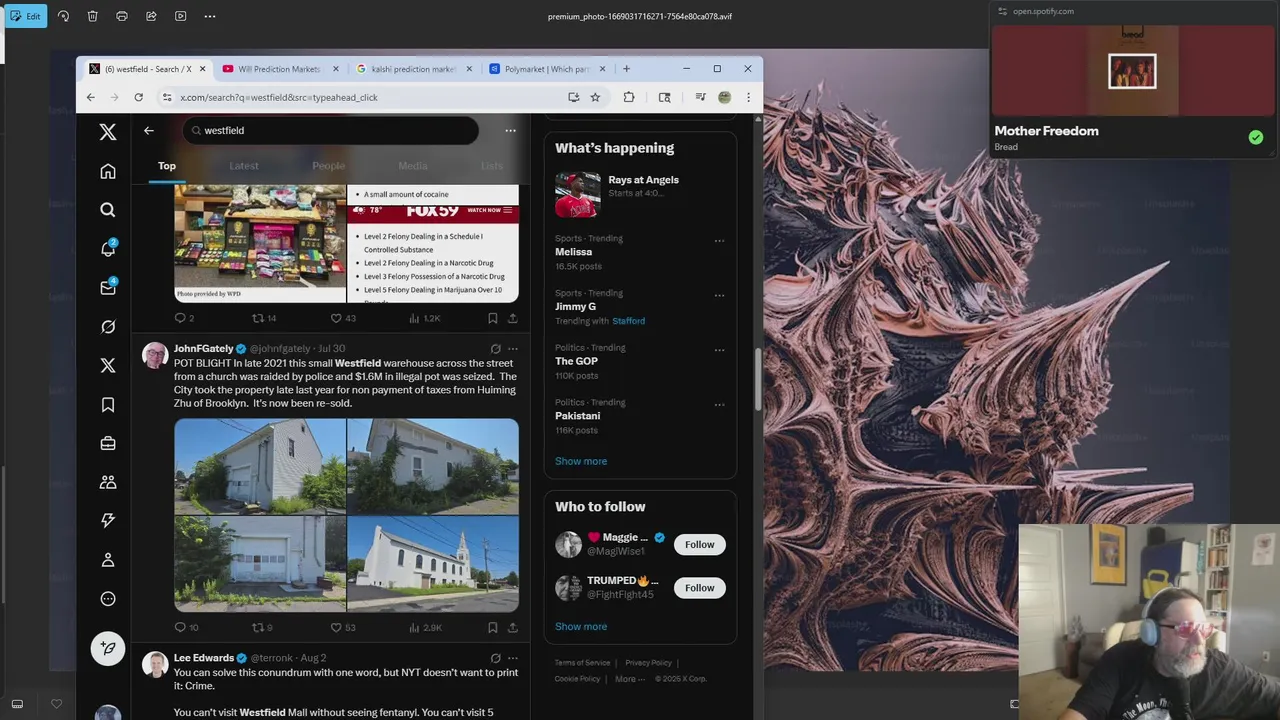Open Rays at Angels event thumbnail
1280x720 pixels.
click(x=578, y=195)
